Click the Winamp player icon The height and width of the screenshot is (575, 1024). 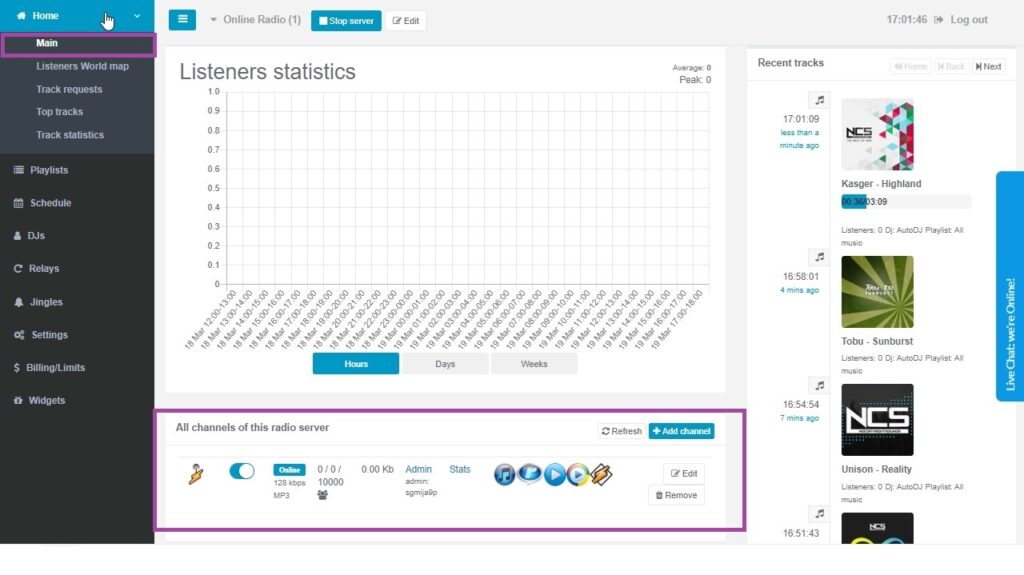(x=601, y=474)
